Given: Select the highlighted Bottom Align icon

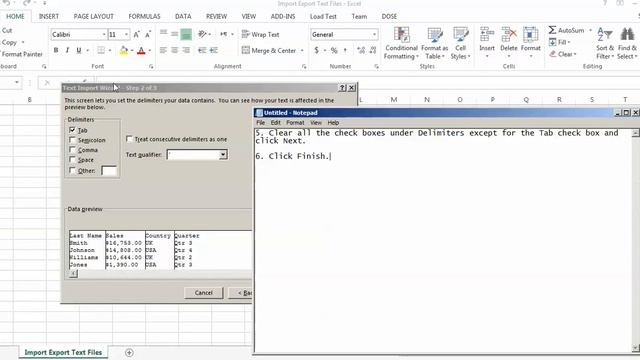Looking at the screenshot, I should [186, 34].
